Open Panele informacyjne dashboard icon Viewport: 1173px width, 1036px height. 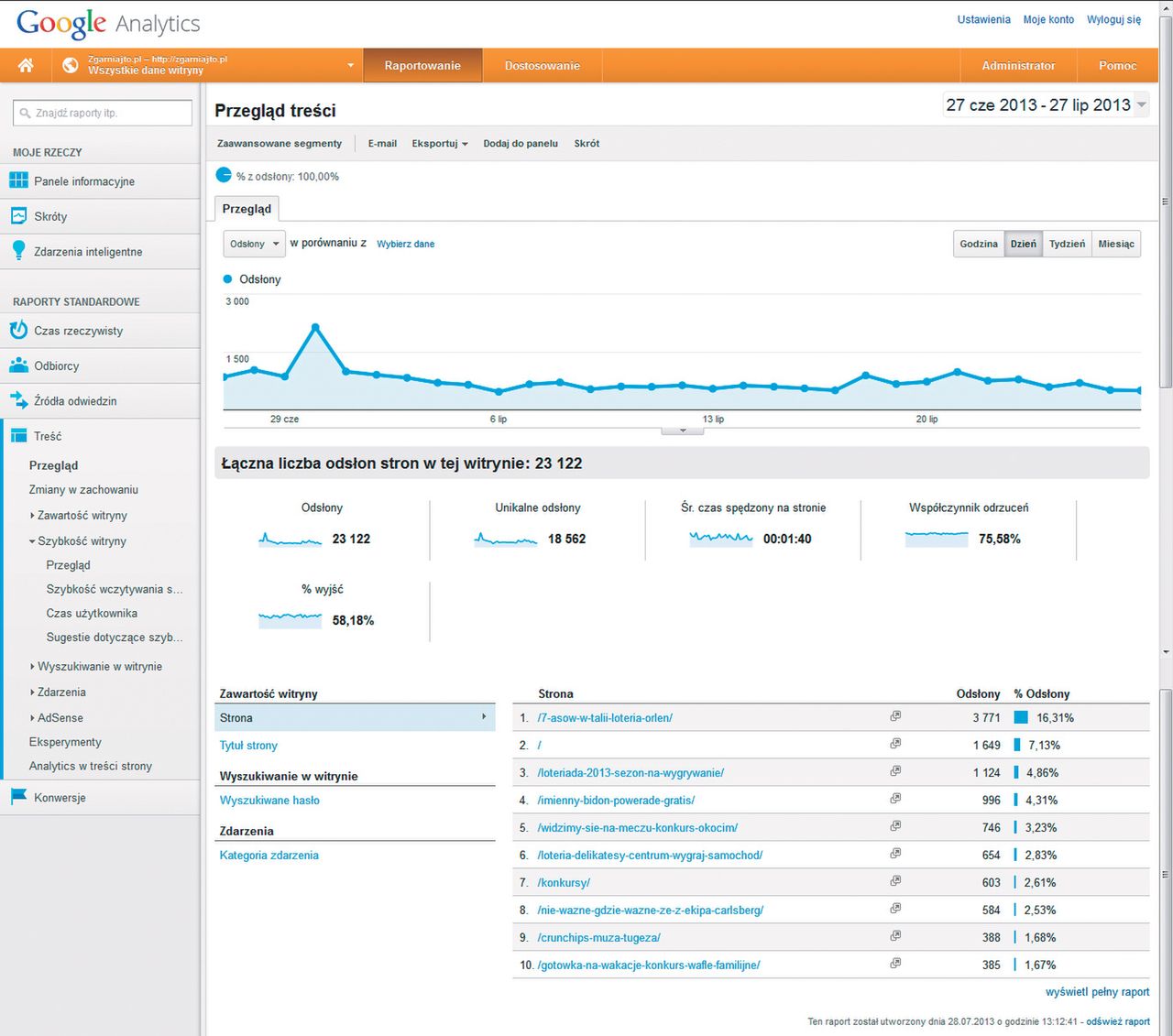point(18,180)
